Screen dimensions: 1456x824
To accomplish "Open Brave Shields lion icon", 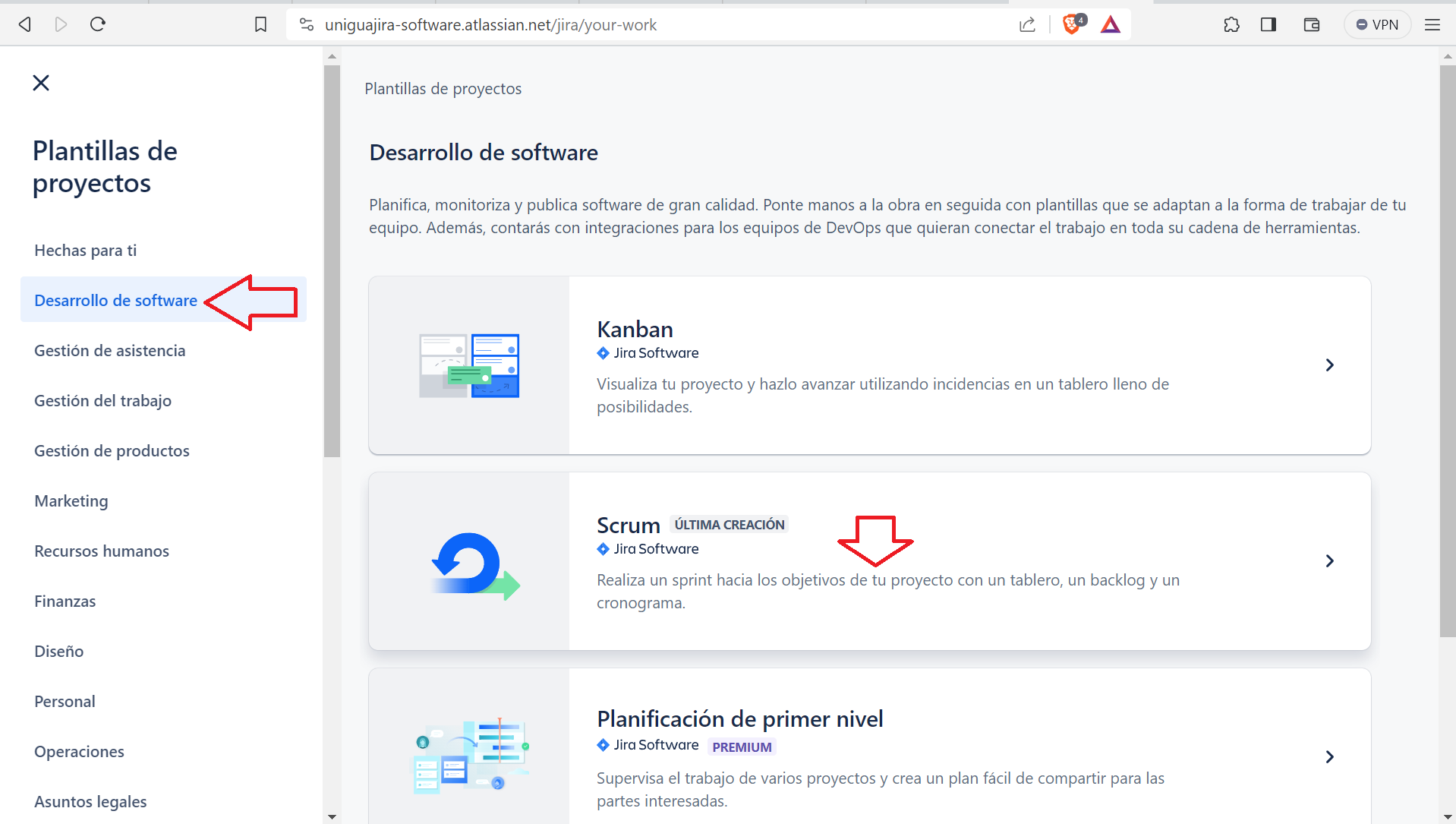I will [1073, 24].
